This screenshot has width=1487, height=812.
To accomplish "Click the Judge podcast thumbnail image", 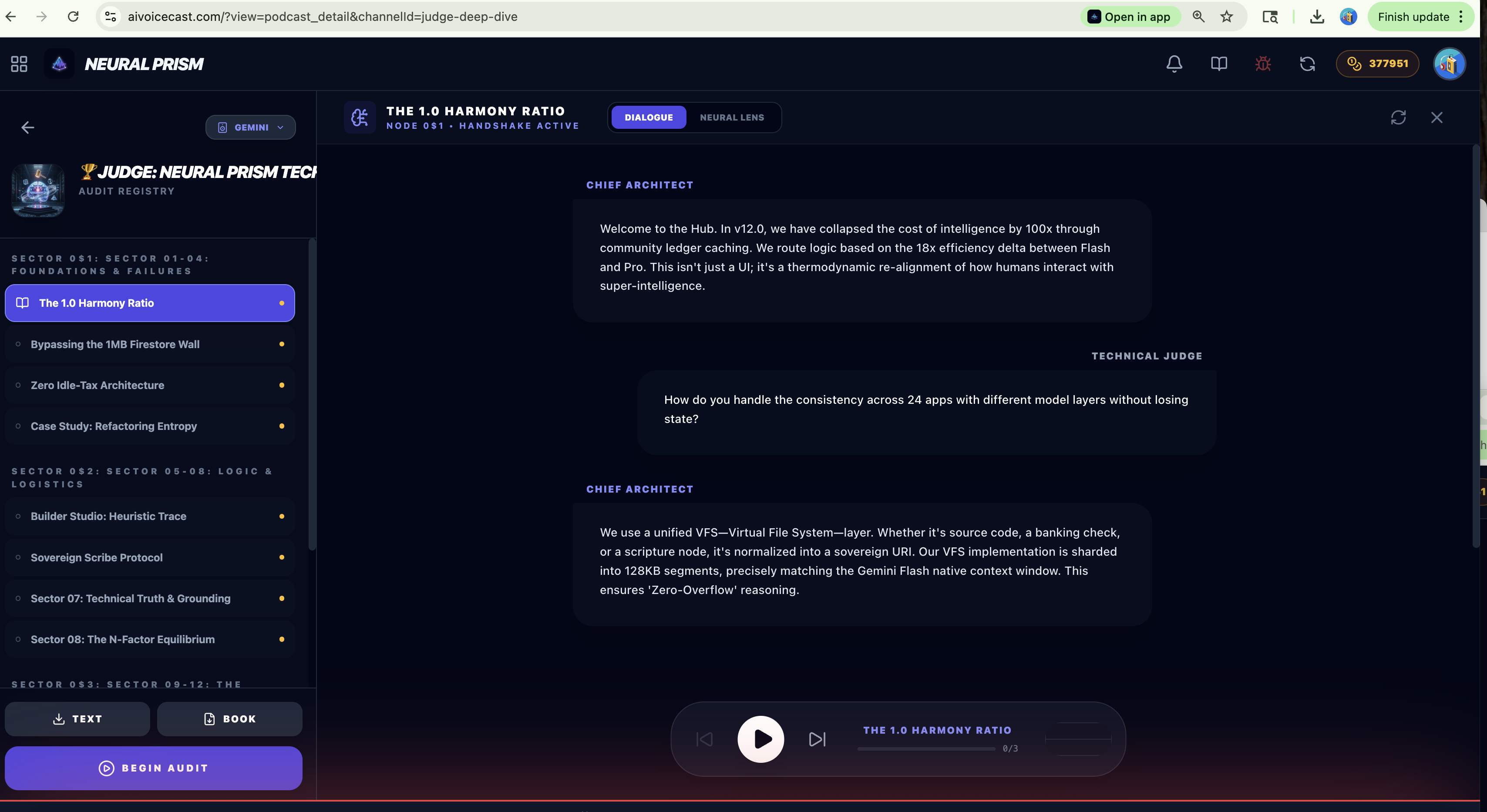I will click(x=38, y=191).
